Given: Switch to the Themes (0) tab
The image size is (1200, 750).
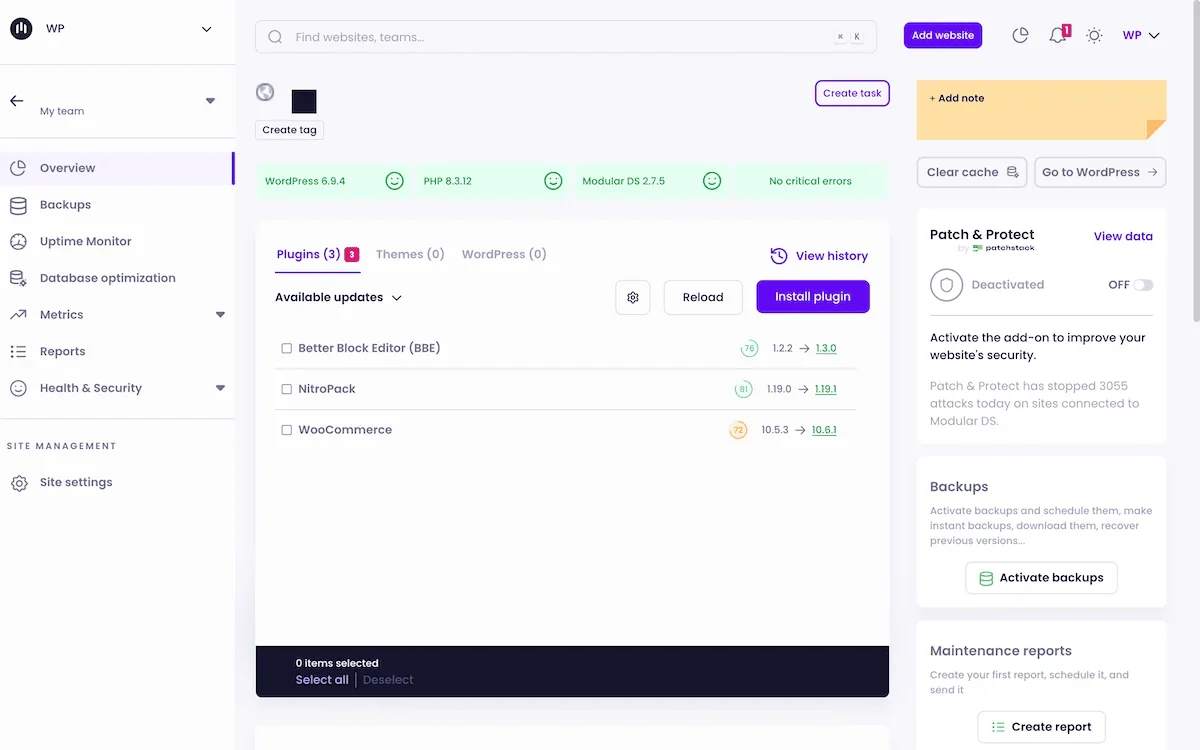Looking at the screenshot, I should point(410,254).
